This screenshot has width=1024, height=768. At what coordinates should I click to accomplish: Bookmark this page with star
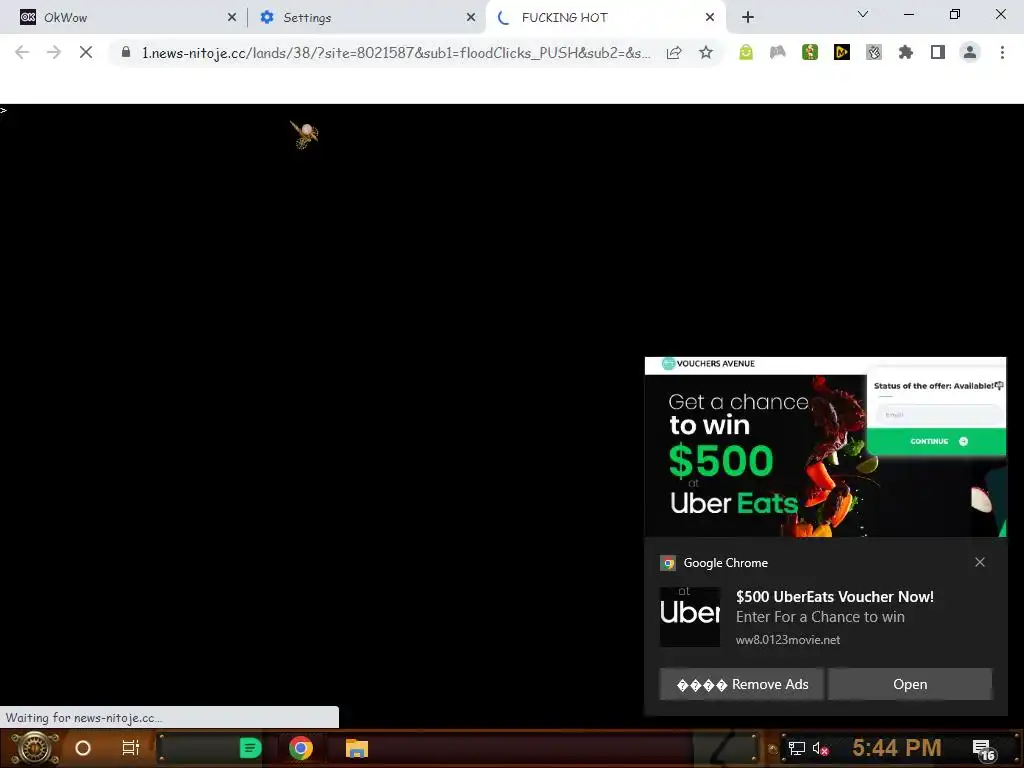[x=706, y=53]
